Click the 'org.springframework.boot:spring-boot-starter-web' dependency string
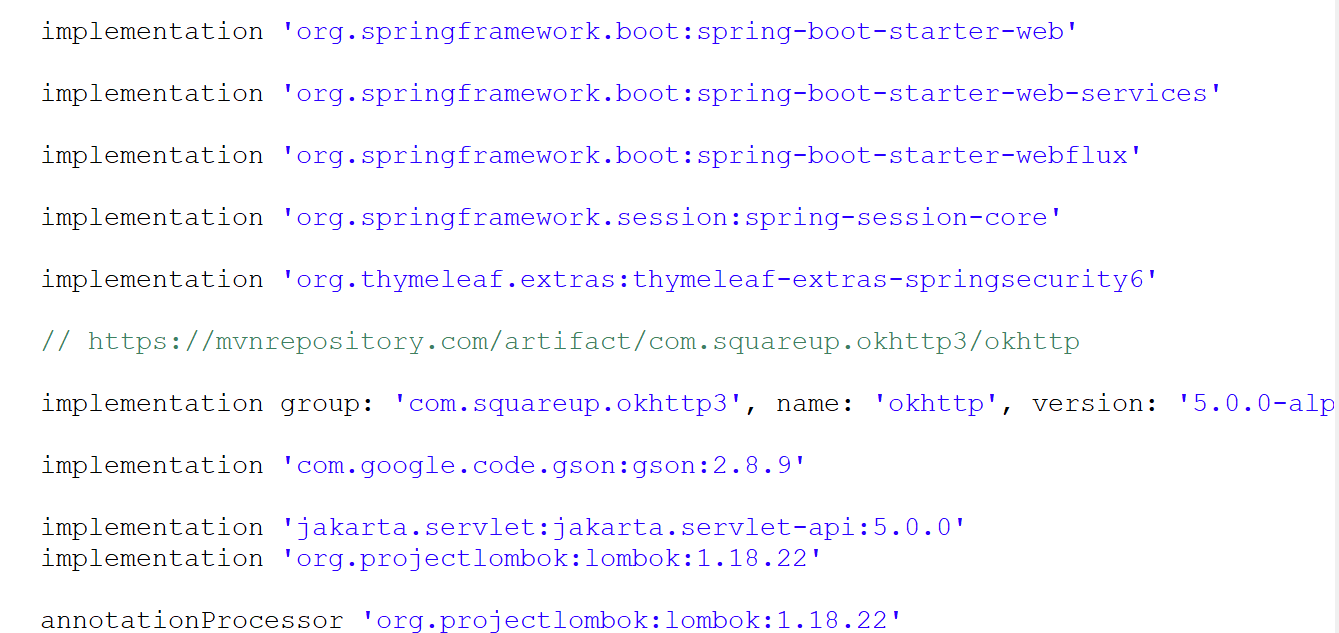This screenshot has width=1339, height=633. 680,31
